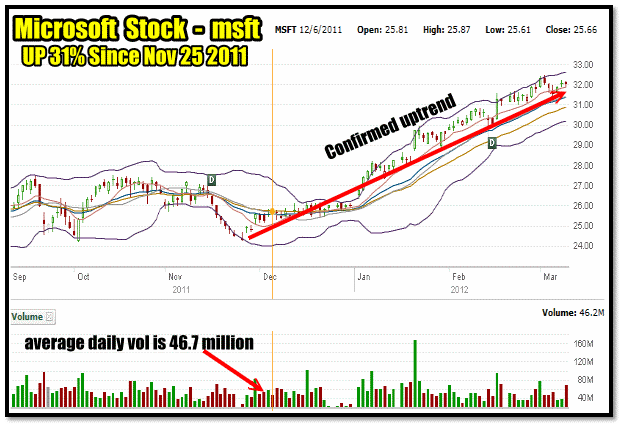Click the 120M volume axis label
The height and width of the screenshot is (428, 624).
click(583, 362)
